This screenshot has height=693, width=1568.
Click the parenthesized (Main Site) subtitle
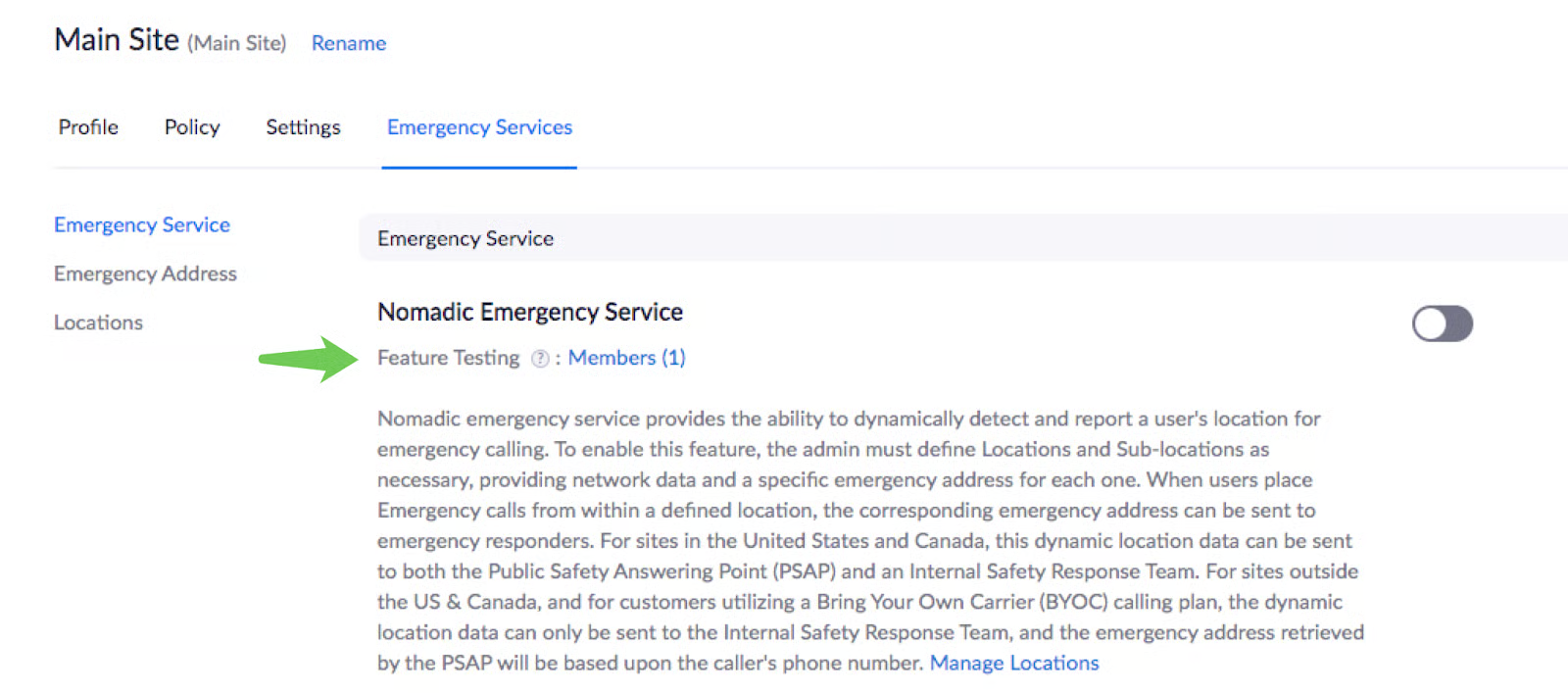click(x=237, y=43)
